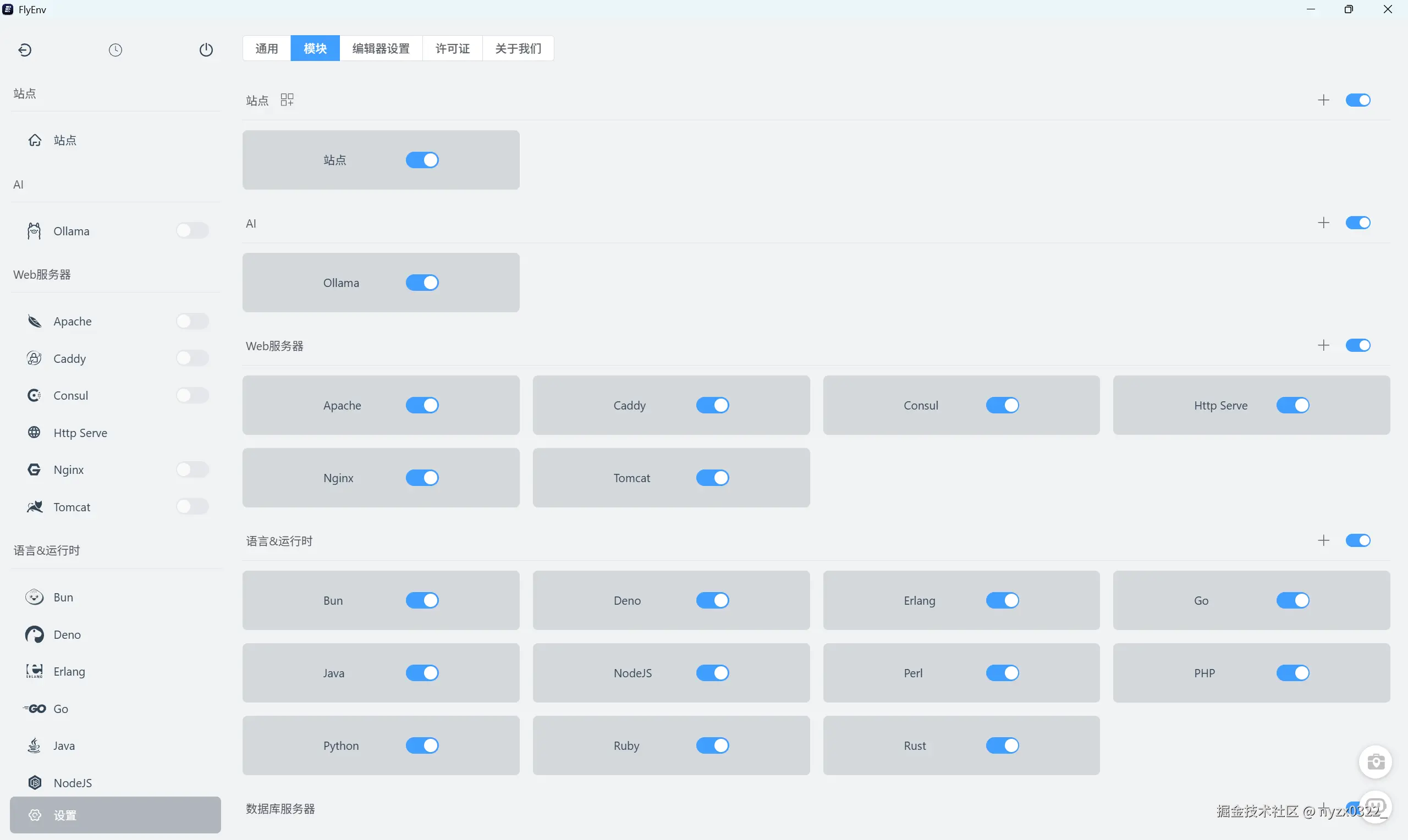
Task: Open the 编辑器设置 tab
Action: 381,48
